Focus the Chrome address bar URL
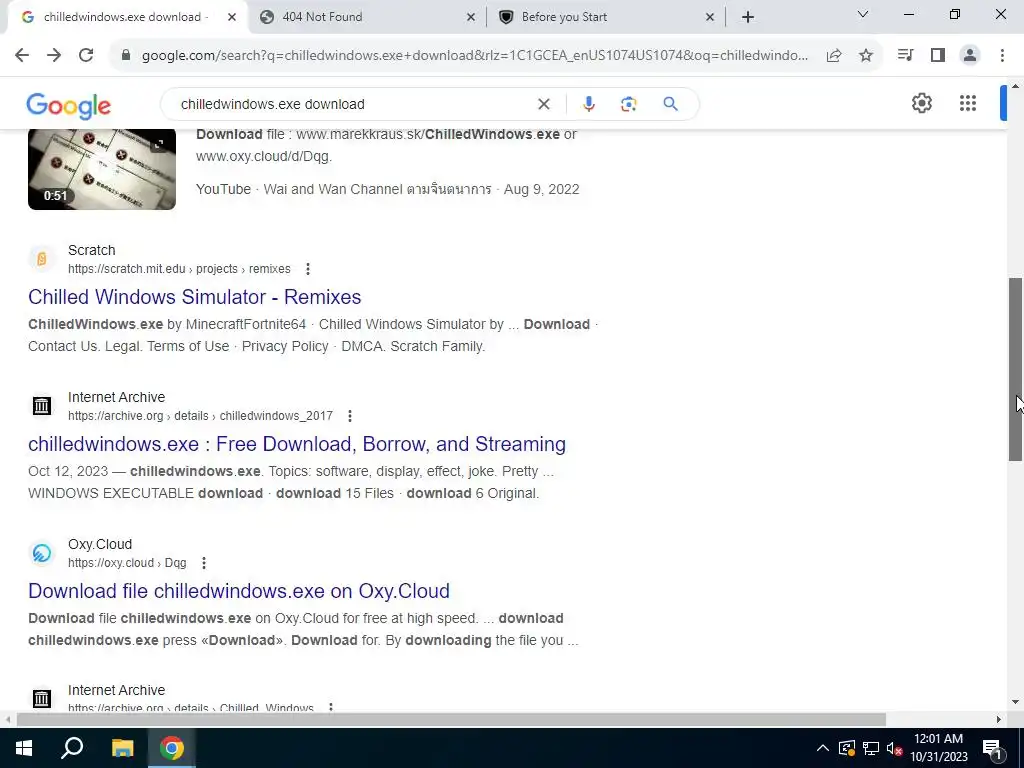The height and width of the screenshot is (768, 1024). click(475, 56)
